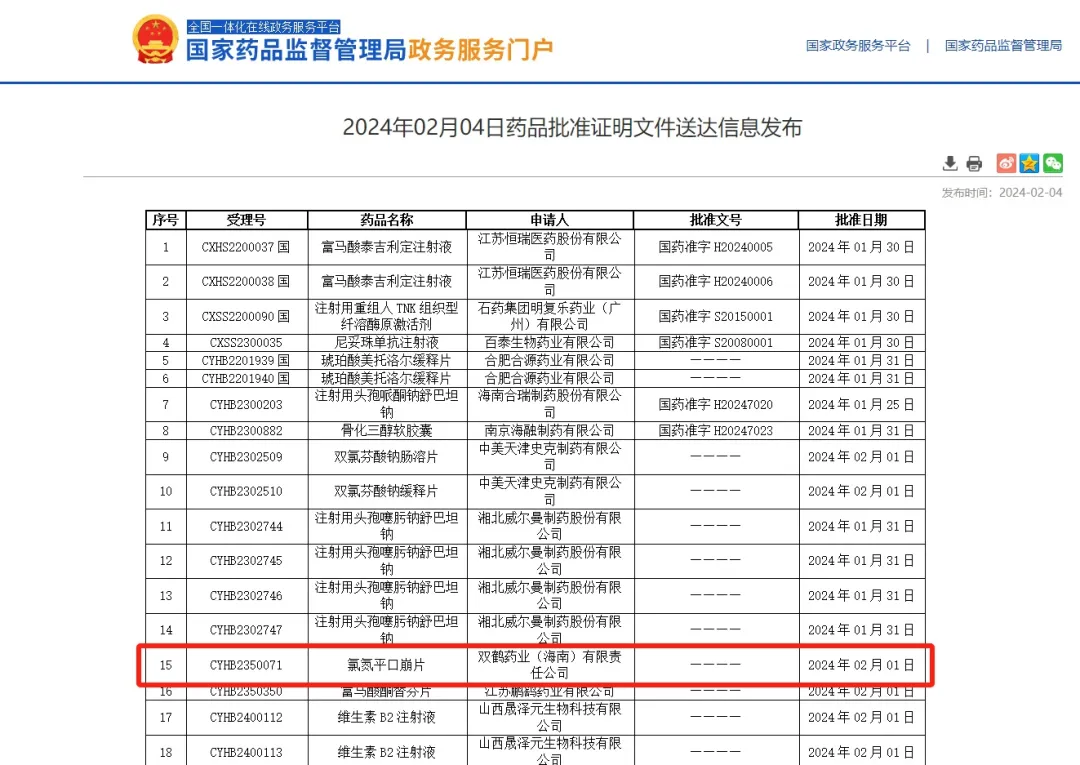Click drug name 氯氮平口崩片
This screenshot has height=765, width=1080.
click(x=387, y=665)
